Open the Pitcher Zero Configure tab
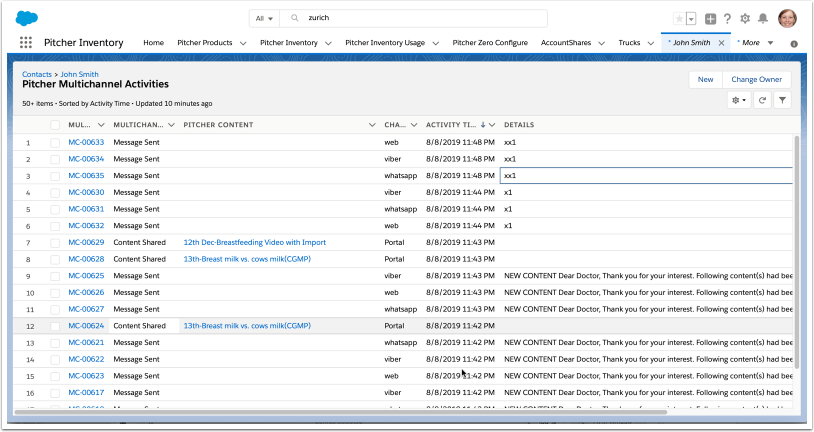Image resolution: width=814 pixels, height=432 pixels. (490, 43)
